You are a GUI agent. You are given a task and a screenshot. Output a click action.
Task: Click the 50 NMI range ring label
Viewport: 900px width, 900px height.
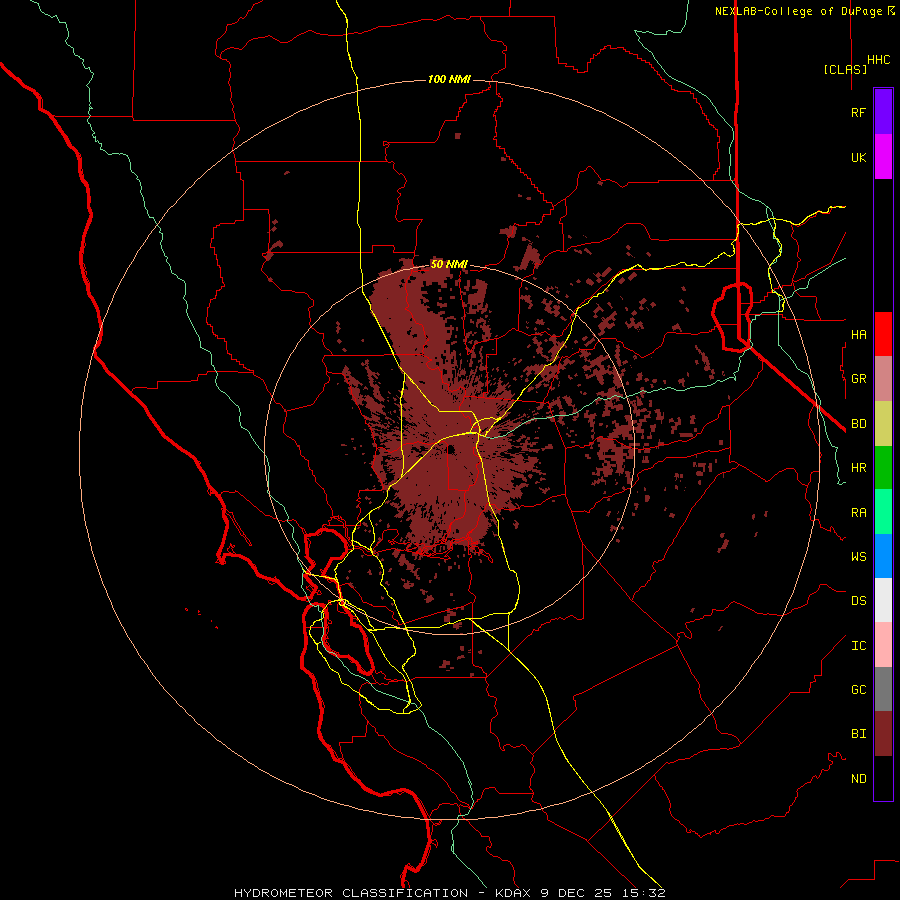pos(449,264)
